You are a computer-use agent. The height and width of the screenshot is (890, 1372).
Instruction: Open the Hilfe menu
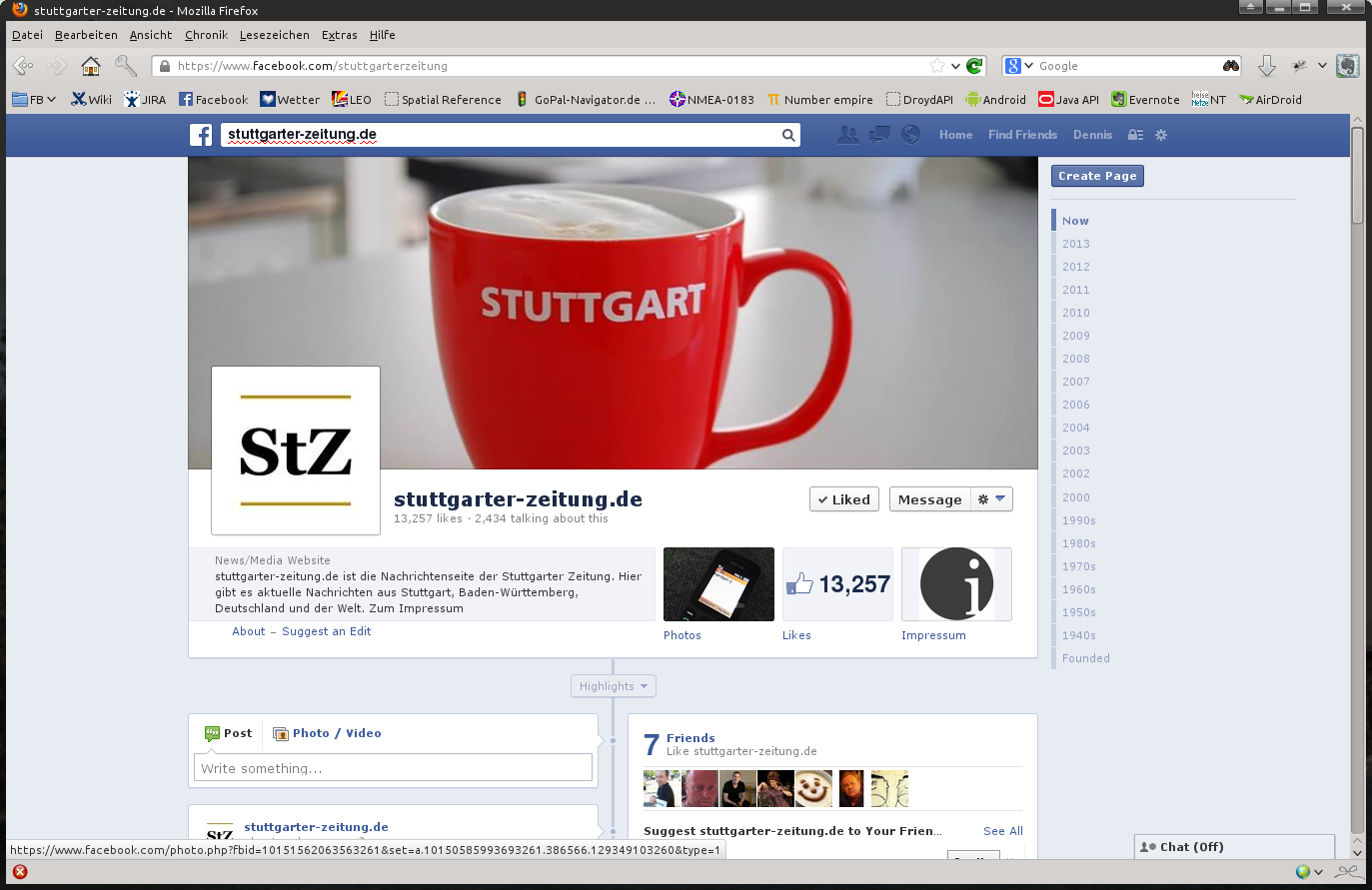click(383, 35)
